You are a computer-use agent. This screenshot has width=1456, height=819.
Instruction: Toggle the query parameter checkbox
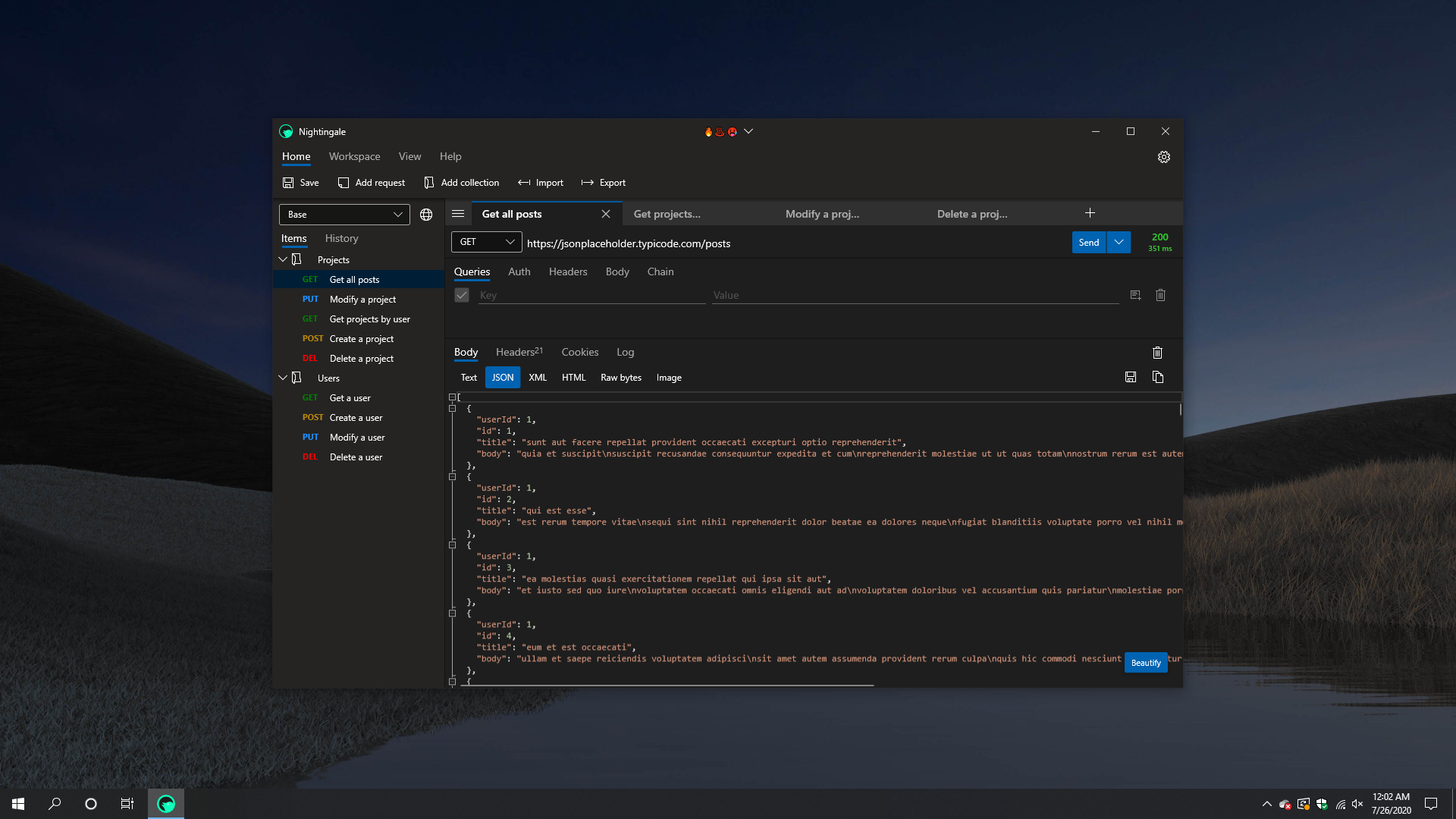[x=462, y=295]
